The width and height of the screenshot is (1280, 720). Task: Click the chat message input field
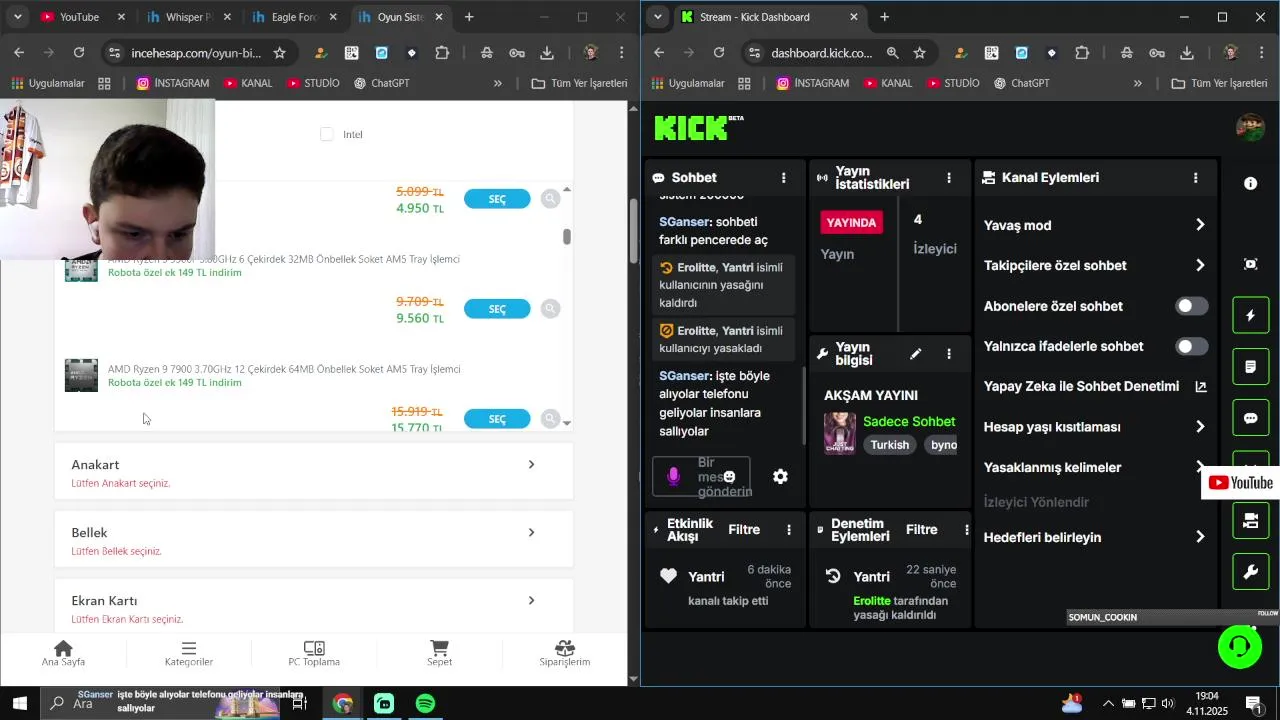pos(701,477)
